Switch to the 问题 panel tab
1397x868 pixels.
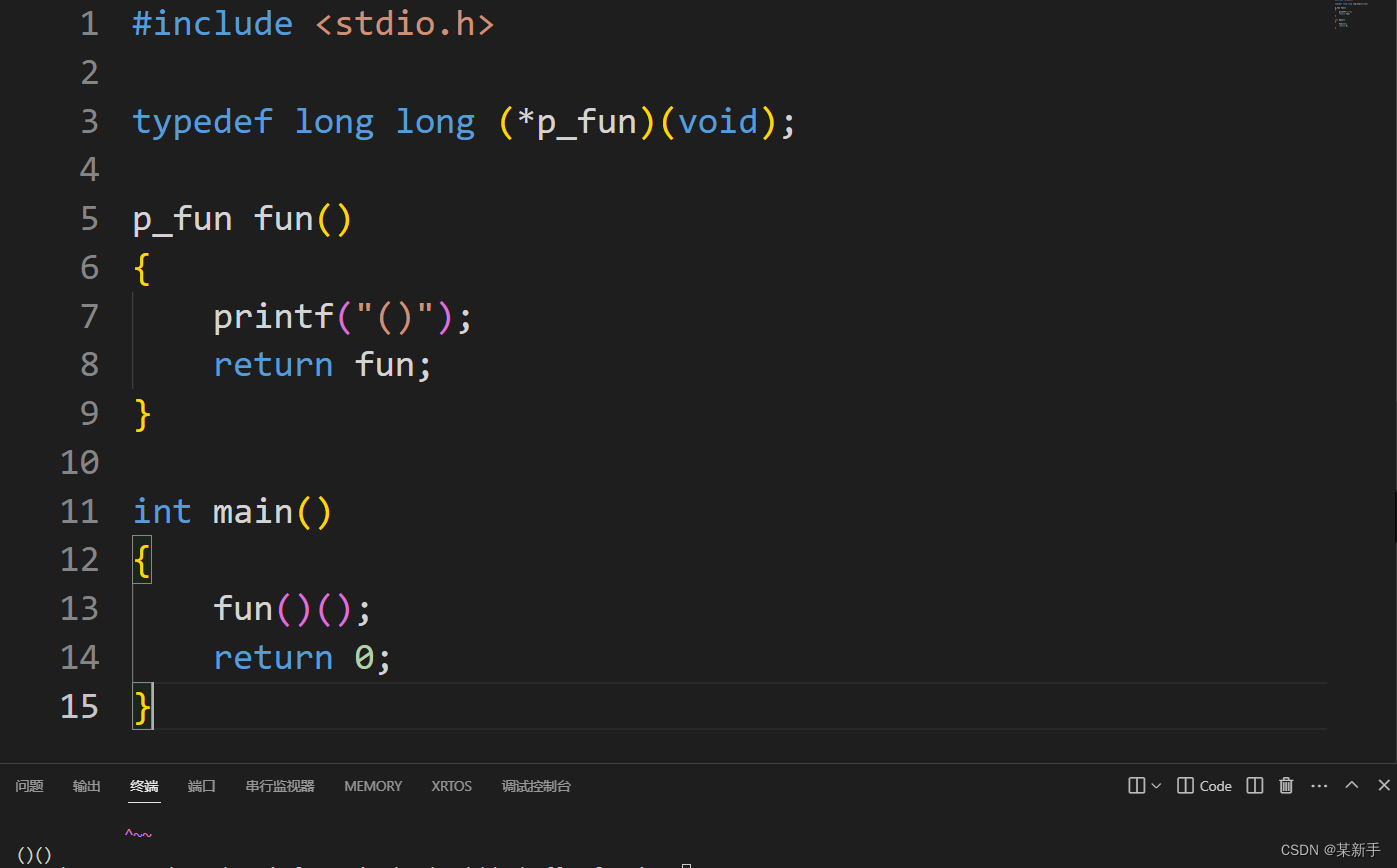pos(30,786)
